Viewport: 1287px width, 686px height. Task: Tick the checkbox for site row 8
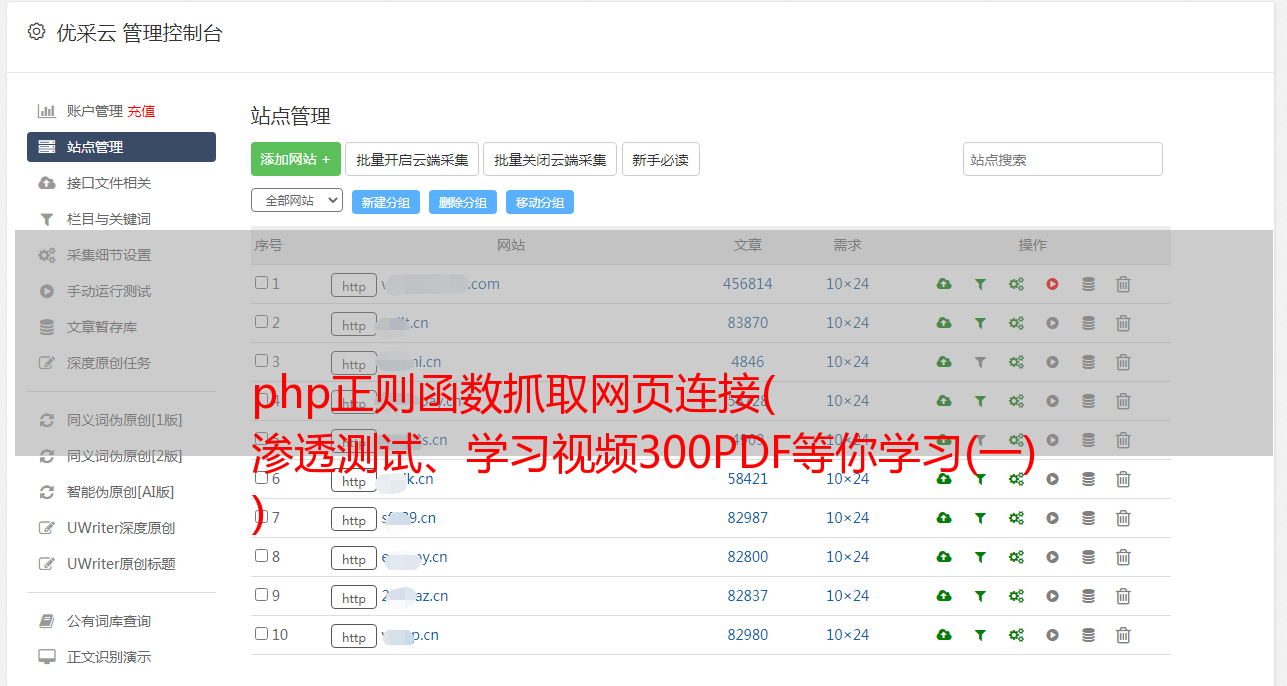click(262, 556)
